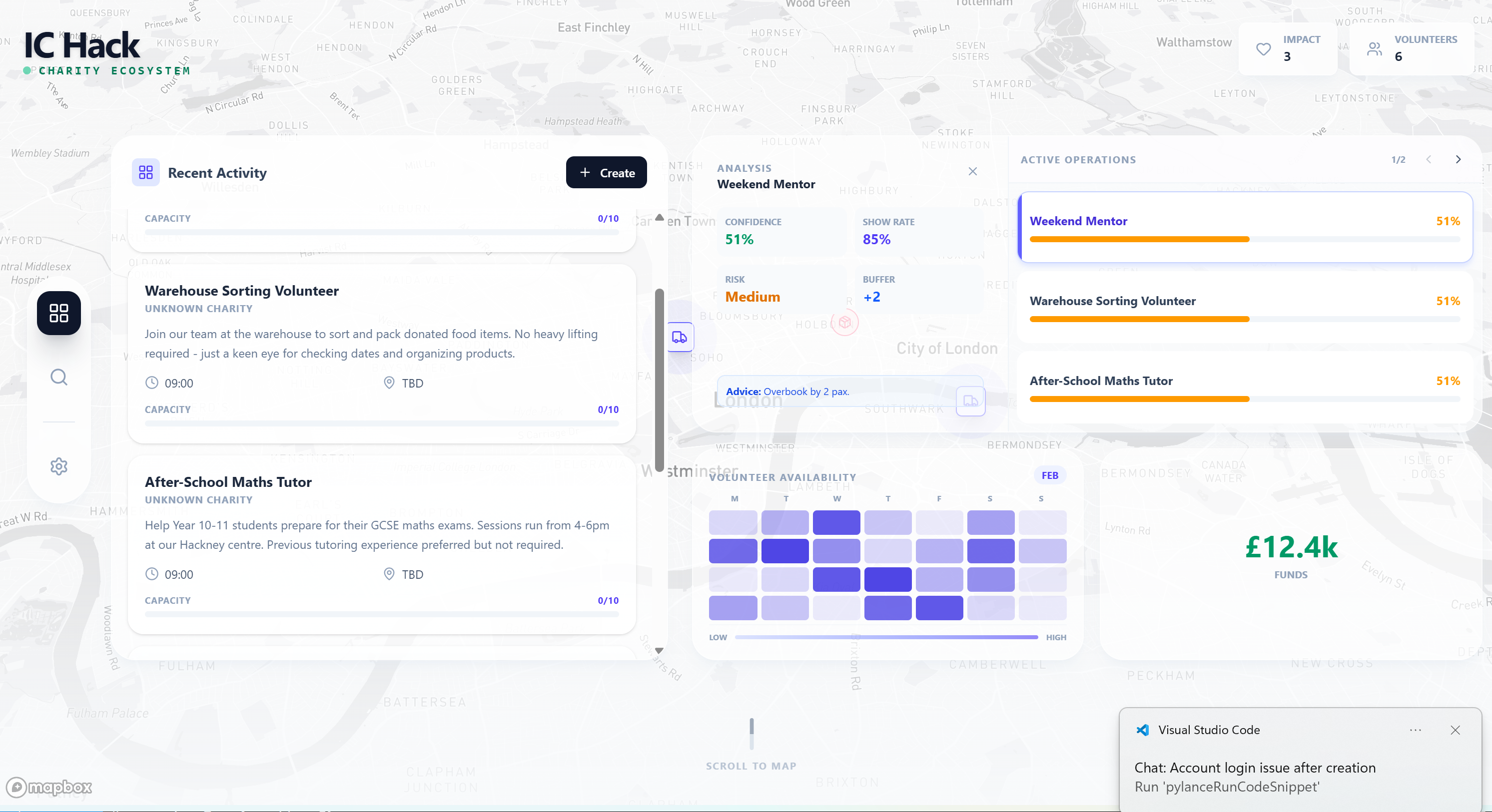Click the Mapbox logo
Screen dimensions: 1492x812
49,787
